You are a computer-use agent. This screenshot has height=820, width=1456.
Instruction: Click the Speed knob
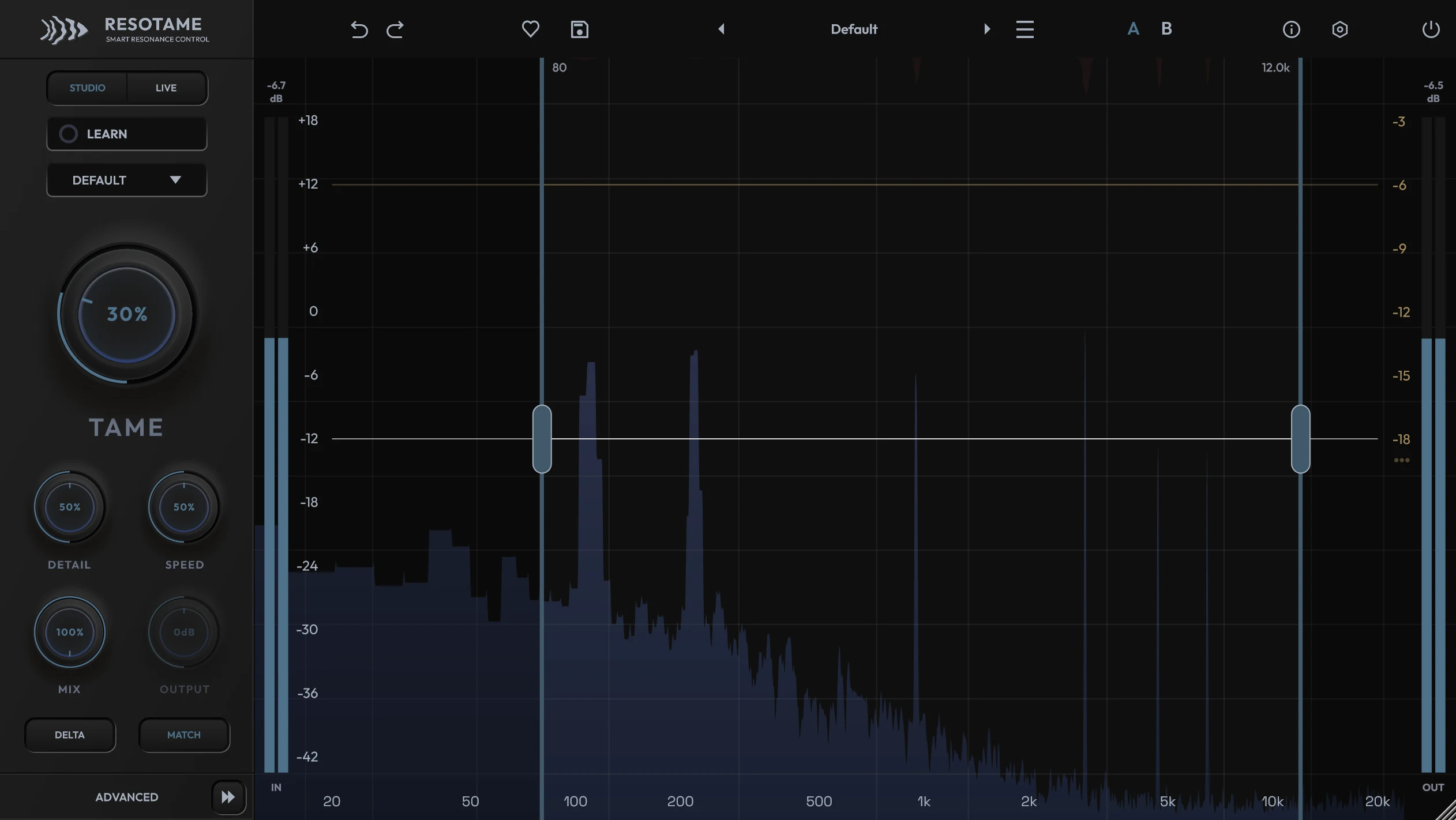(x=184, y=507)
